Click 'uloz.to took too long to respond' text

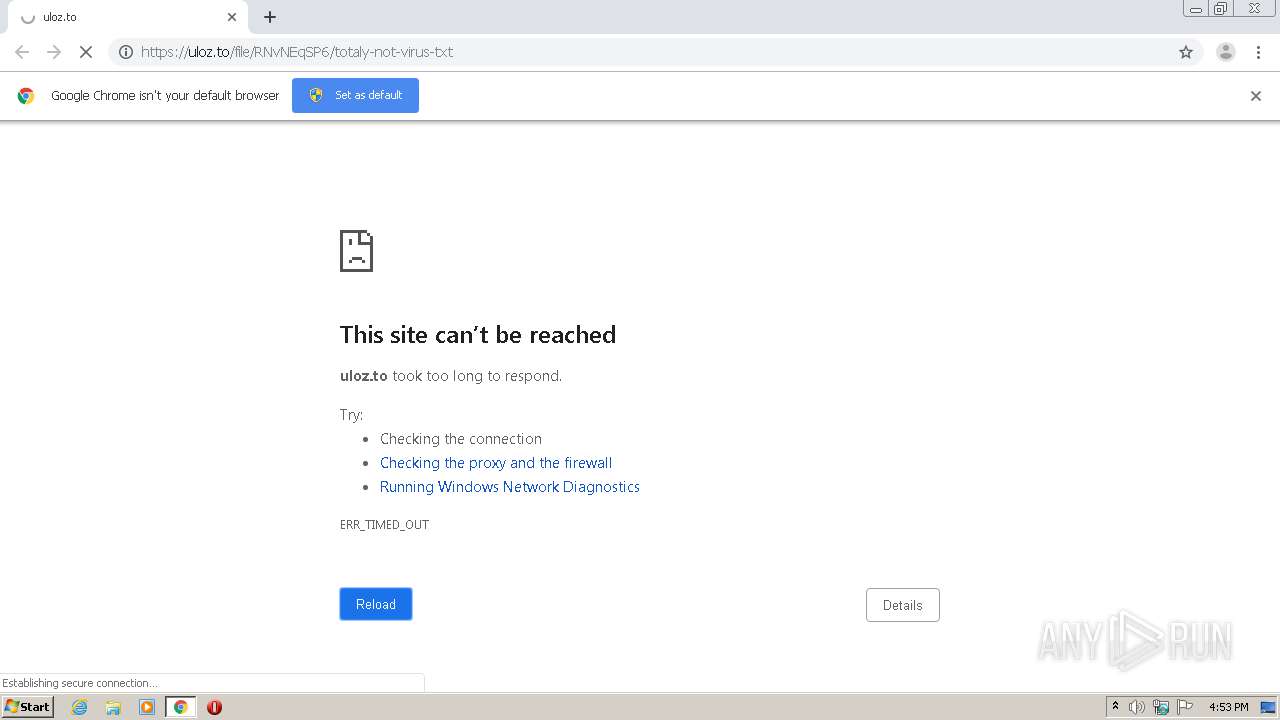[451, 376]
